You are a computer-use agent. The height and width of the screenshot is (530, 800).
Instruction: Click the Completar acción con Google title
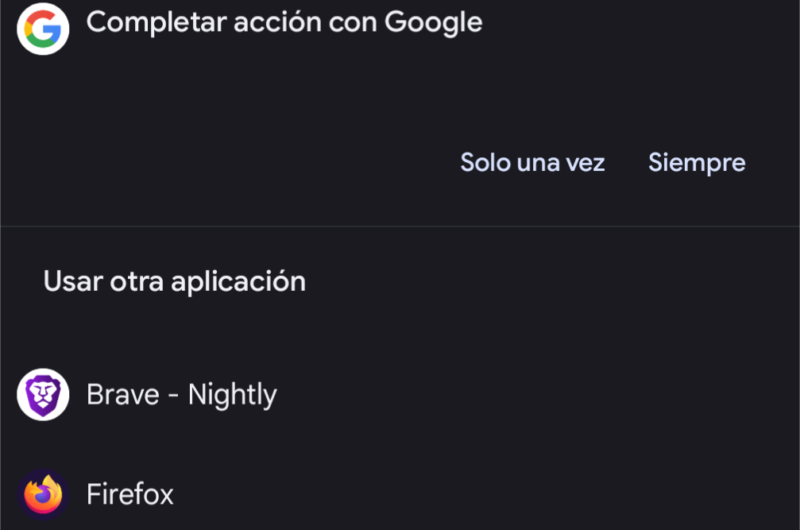284,23
